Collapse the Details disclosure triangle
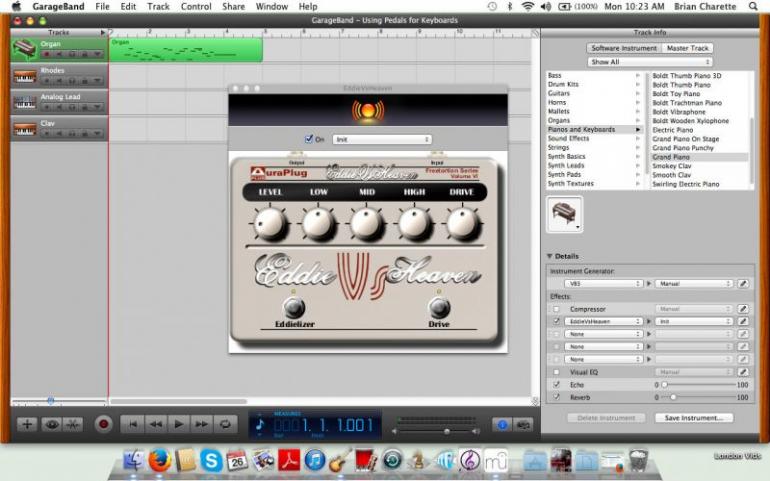This screenshot has width=770, height=481. pos(550,256)
